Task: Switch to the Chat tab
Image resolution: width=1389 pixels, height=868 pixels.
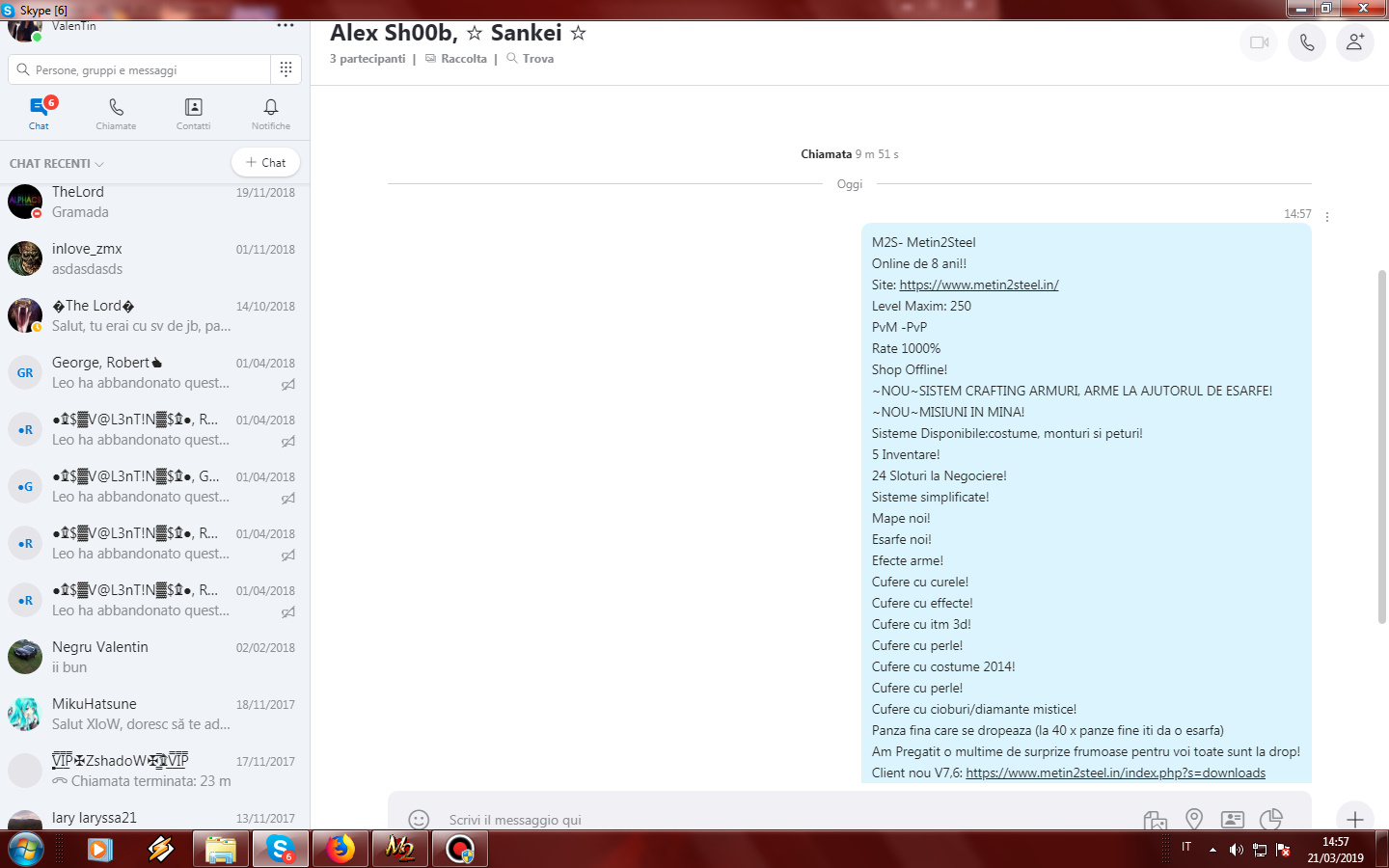Action: pos(39,114)
